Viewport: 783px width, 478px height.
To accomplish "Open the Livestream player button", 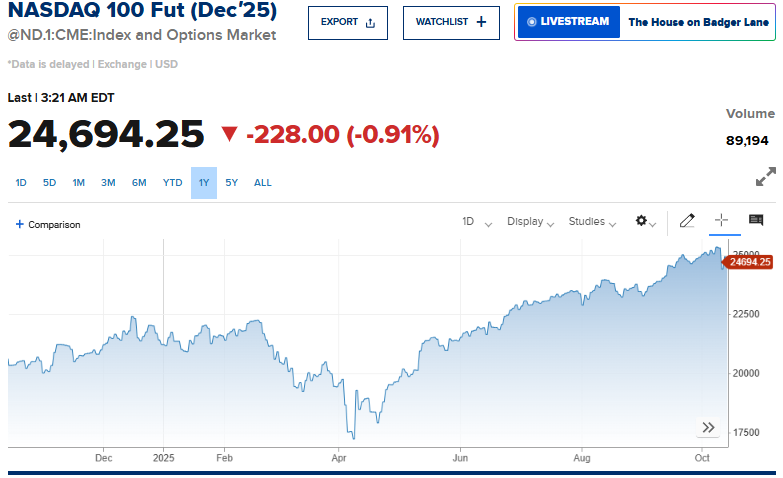I will click(567, 21).
